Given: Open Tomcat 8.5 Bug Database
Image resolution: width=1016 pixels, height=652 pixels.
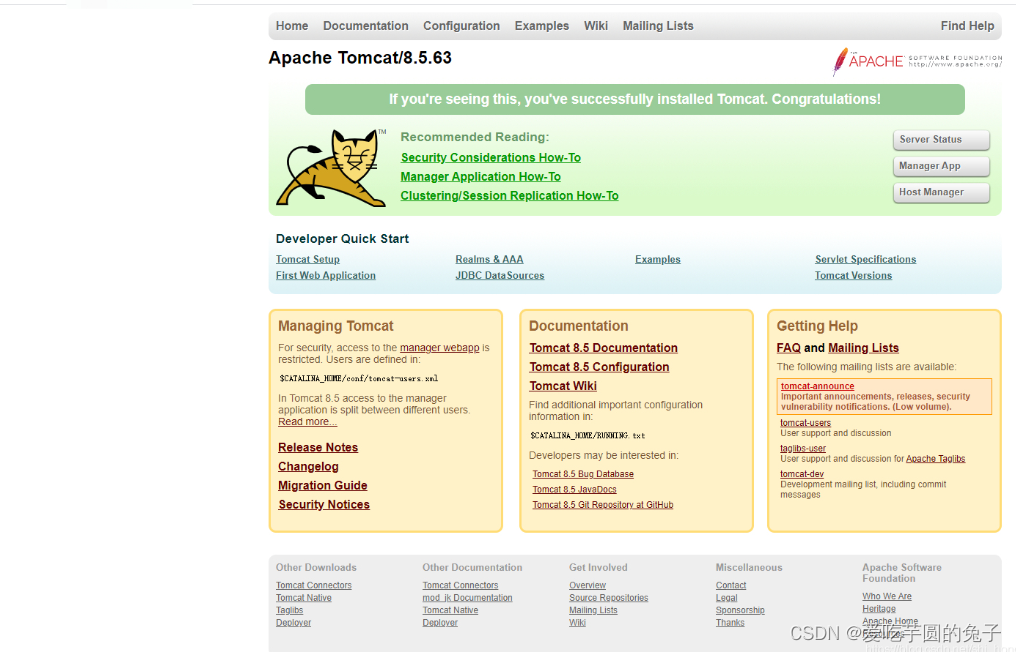Looking at the screenshot, I should [x=583, y=474].
